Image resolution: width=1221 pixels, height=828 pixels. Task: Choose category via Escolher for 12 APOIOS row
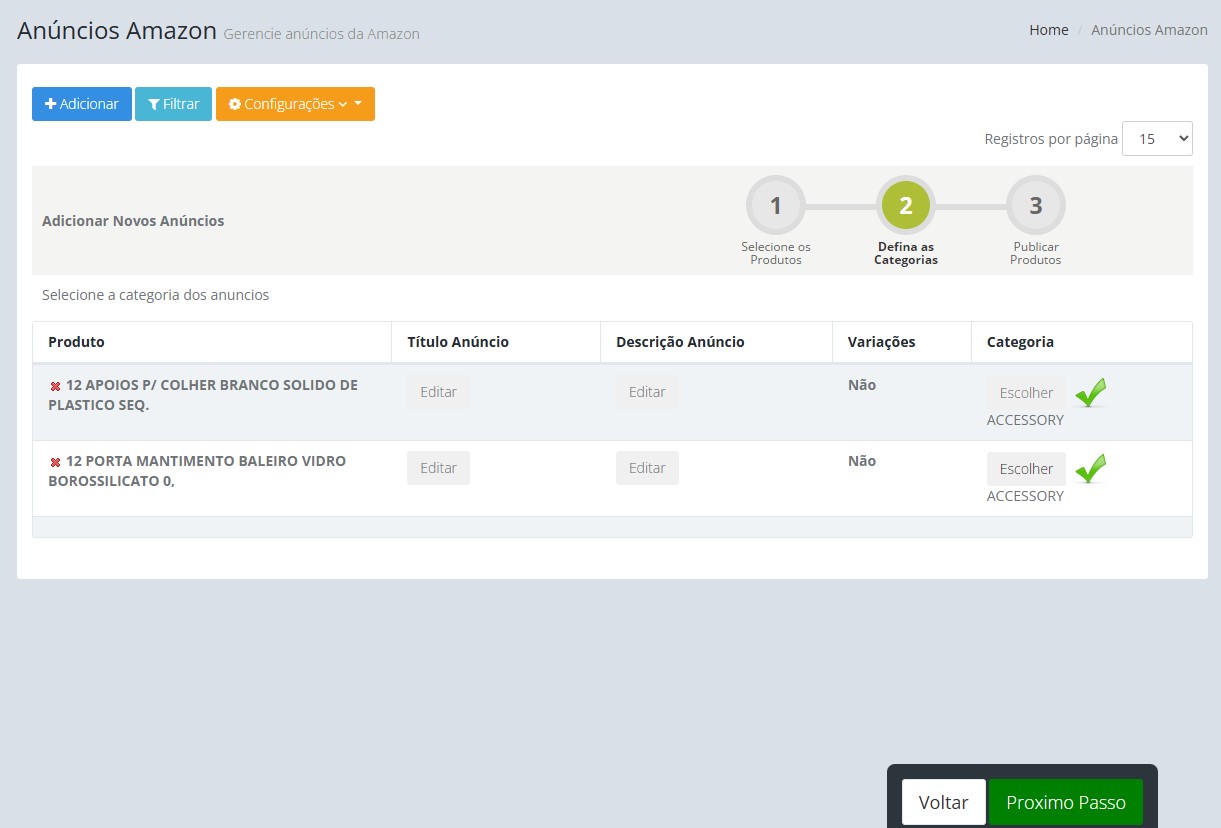click(1026, 393)
